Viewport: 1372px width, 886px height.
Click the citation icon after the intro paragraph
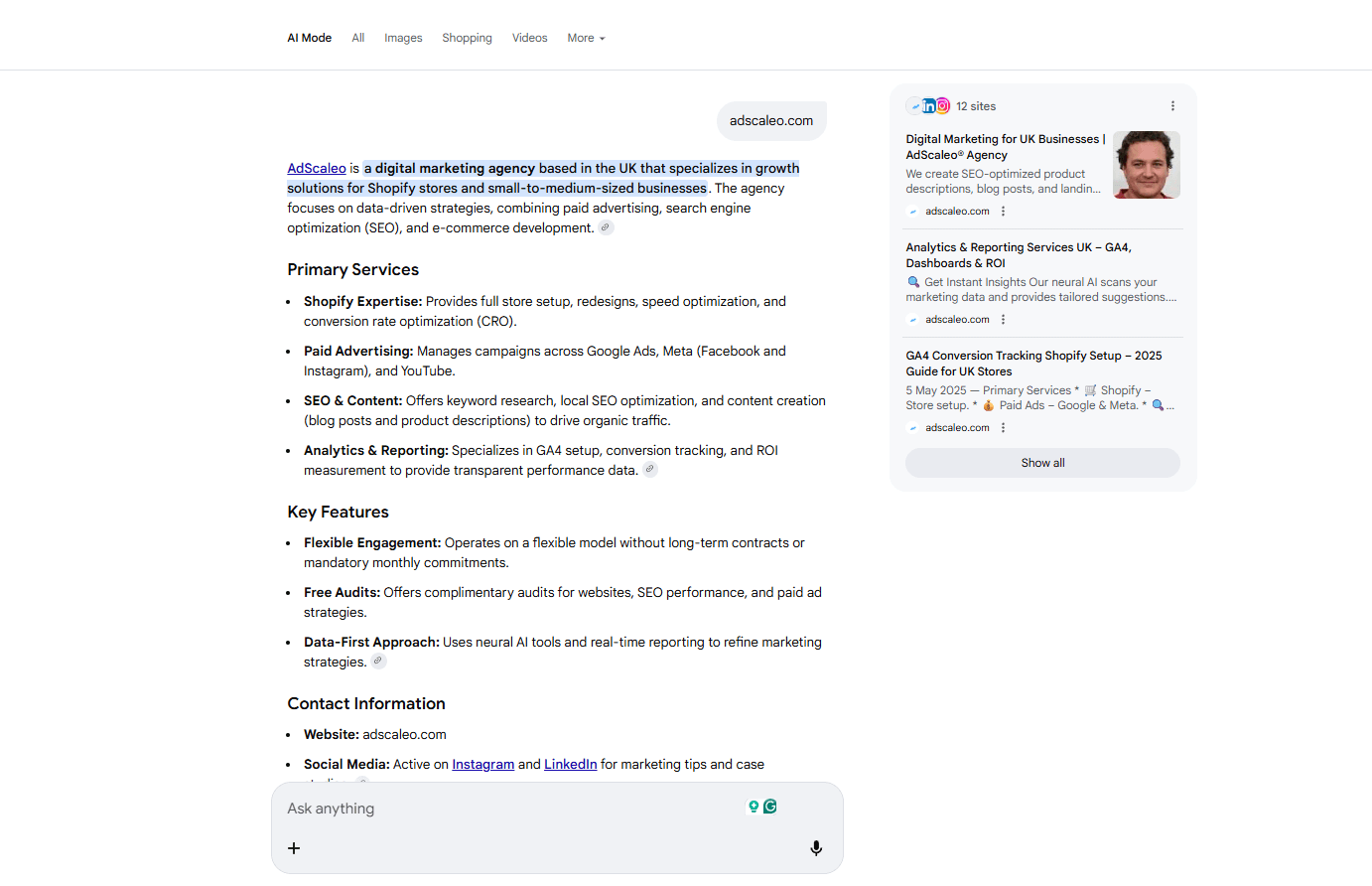(x=606, y=227)
